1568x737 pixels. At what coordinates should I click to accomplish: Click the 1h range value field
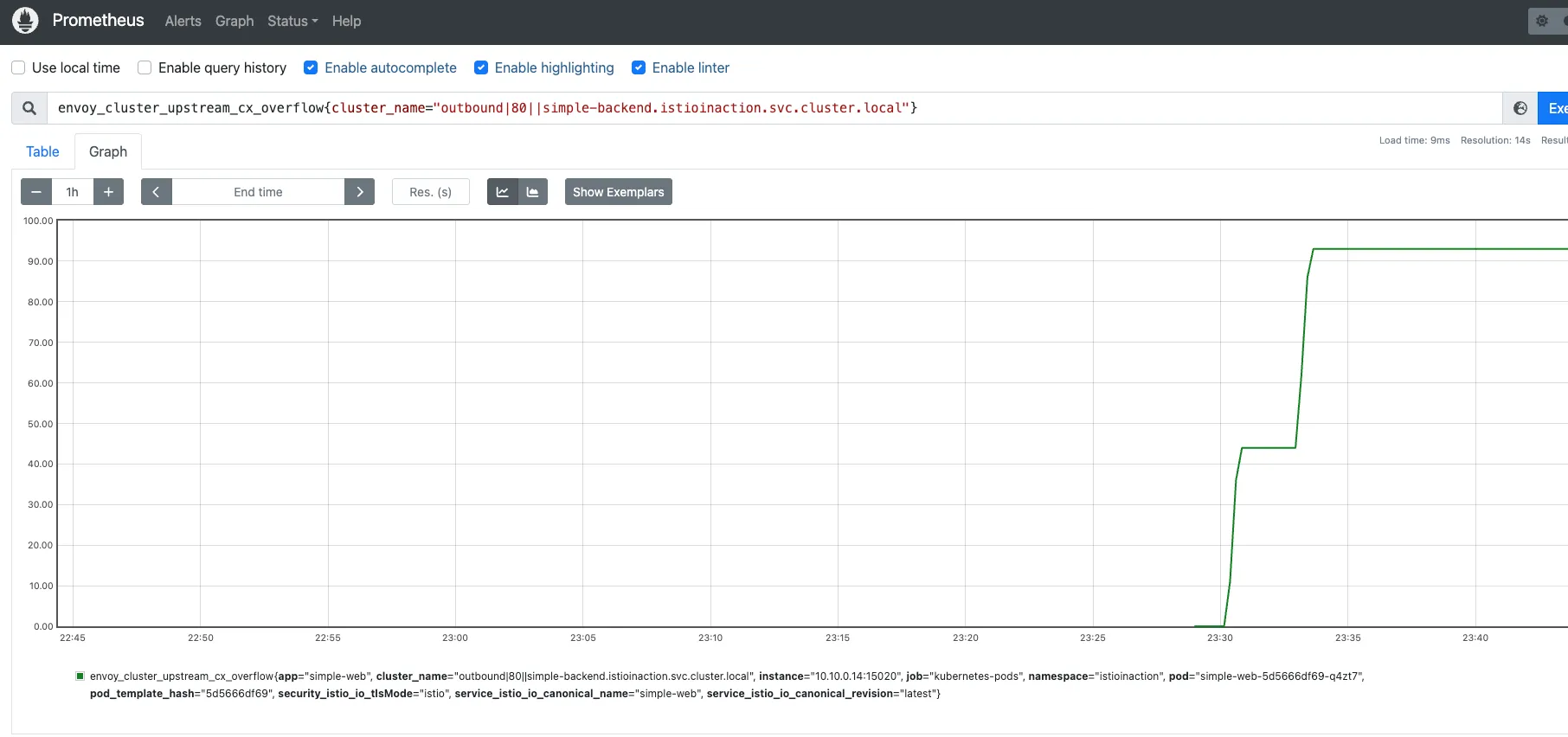pos(73,192)
